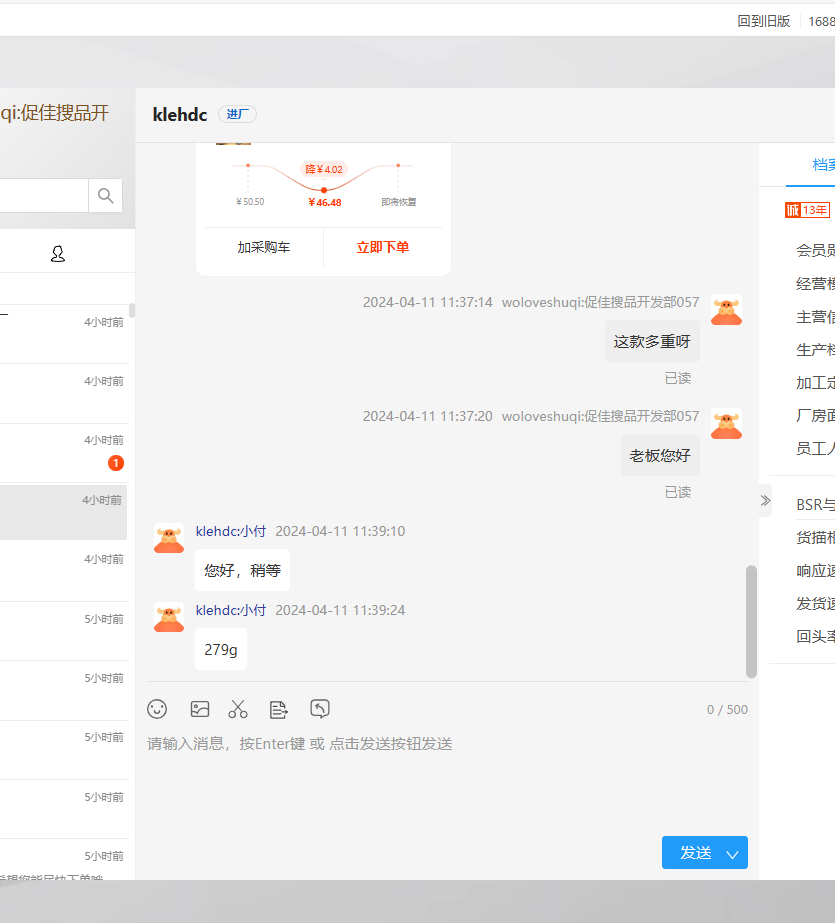This screenshot has width=835, height=923.
Task: Open the quick phrases document icon
Action: pyautogui.click(x=279, y=709)
